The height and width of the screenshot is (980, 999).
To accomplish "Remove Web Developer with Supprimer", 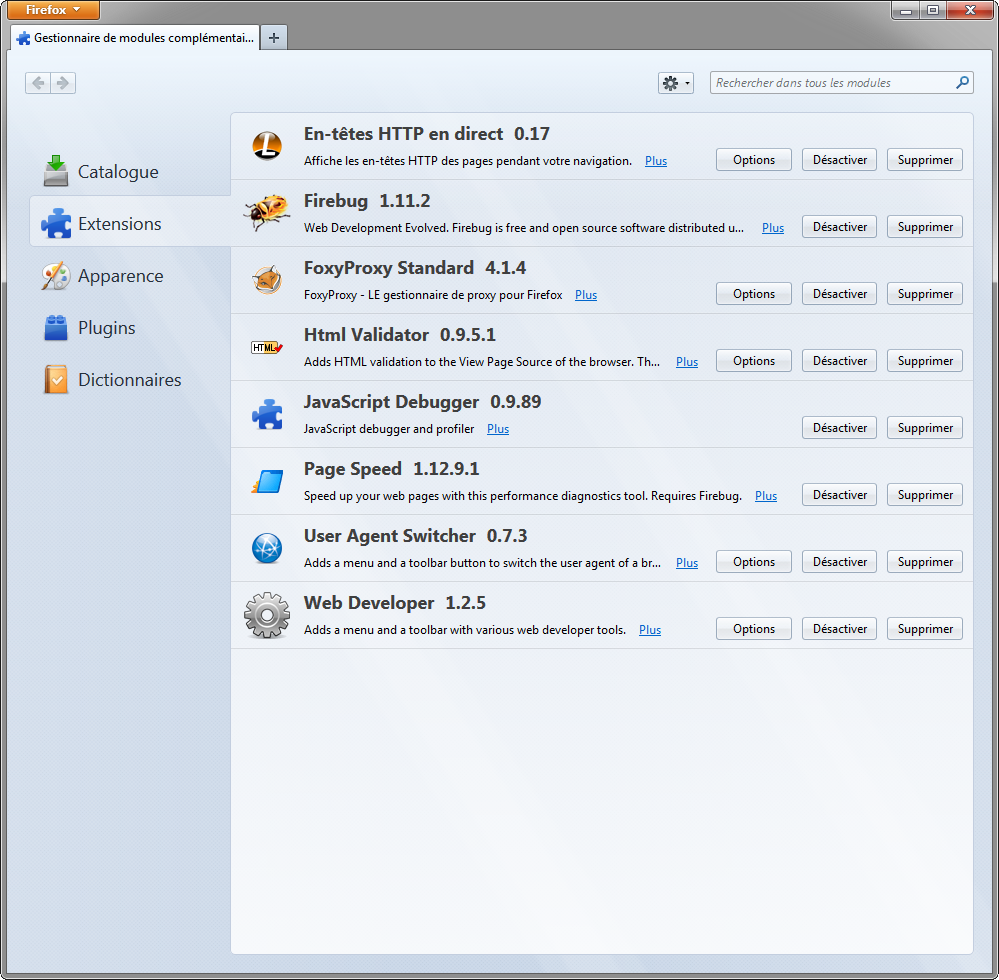I will click(924, 628).
